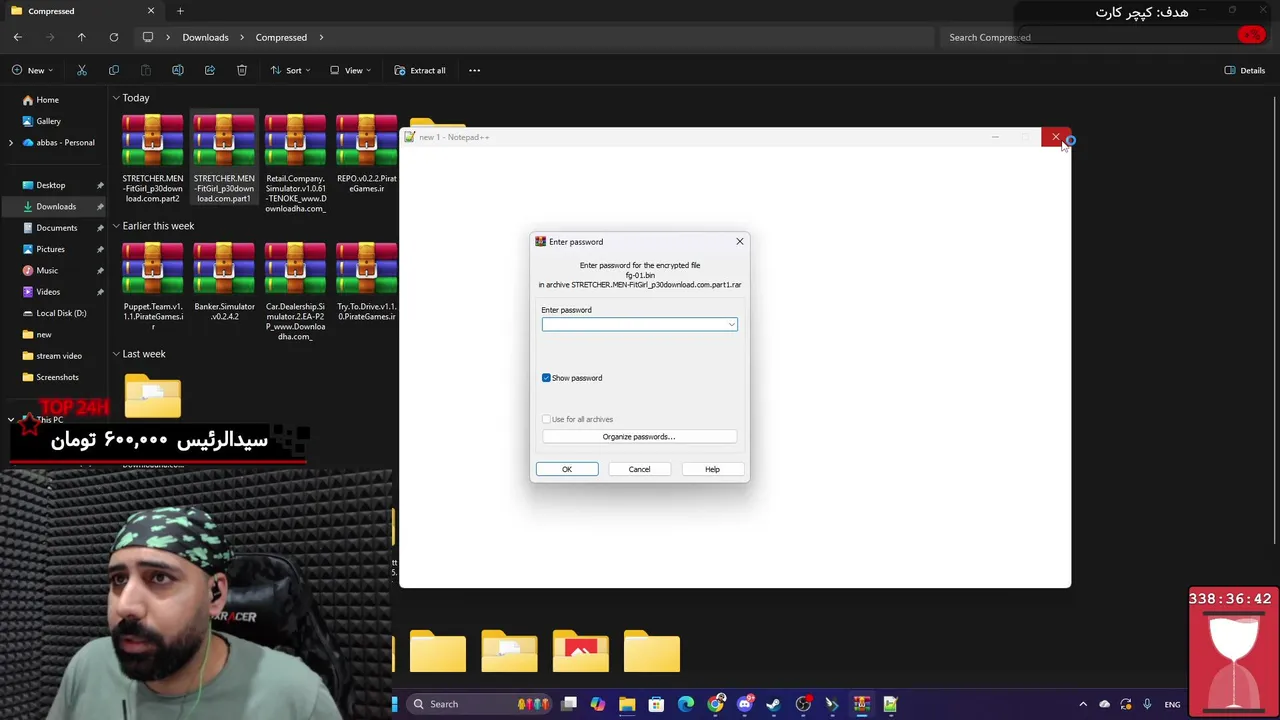Click Help in Enter password dialog
The width and height of the screenshot is (1280, 720).
[x=712, y=469]
